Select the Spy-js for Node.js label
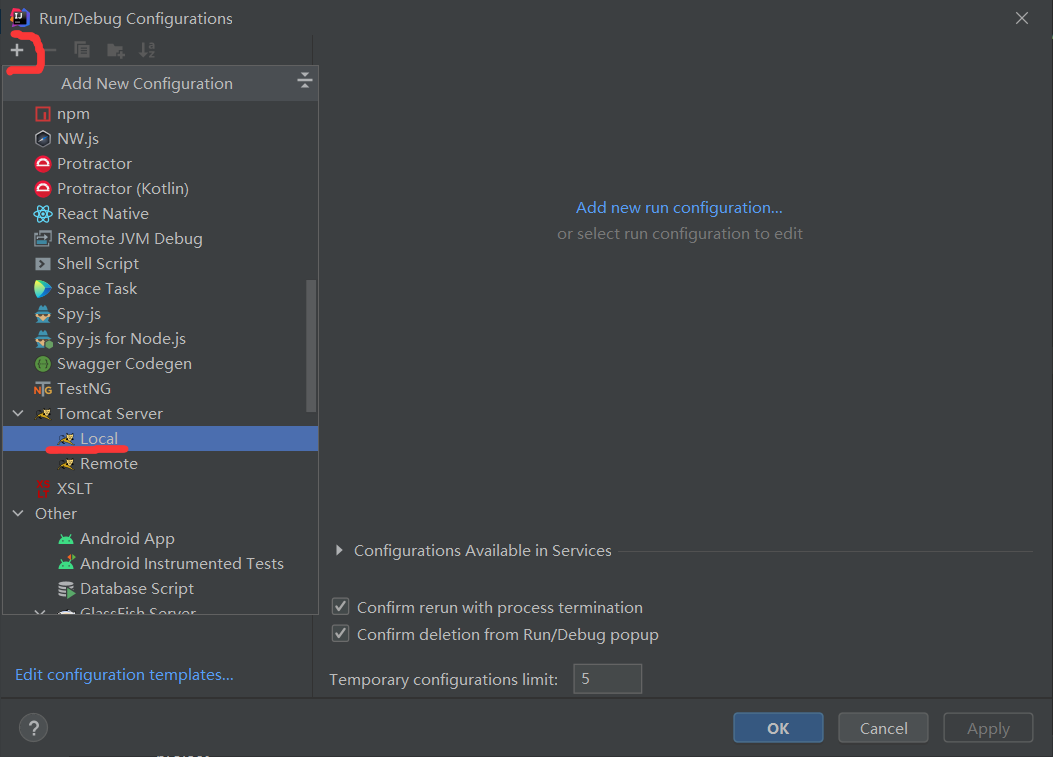1053x757 pixels. click(122, 339)
